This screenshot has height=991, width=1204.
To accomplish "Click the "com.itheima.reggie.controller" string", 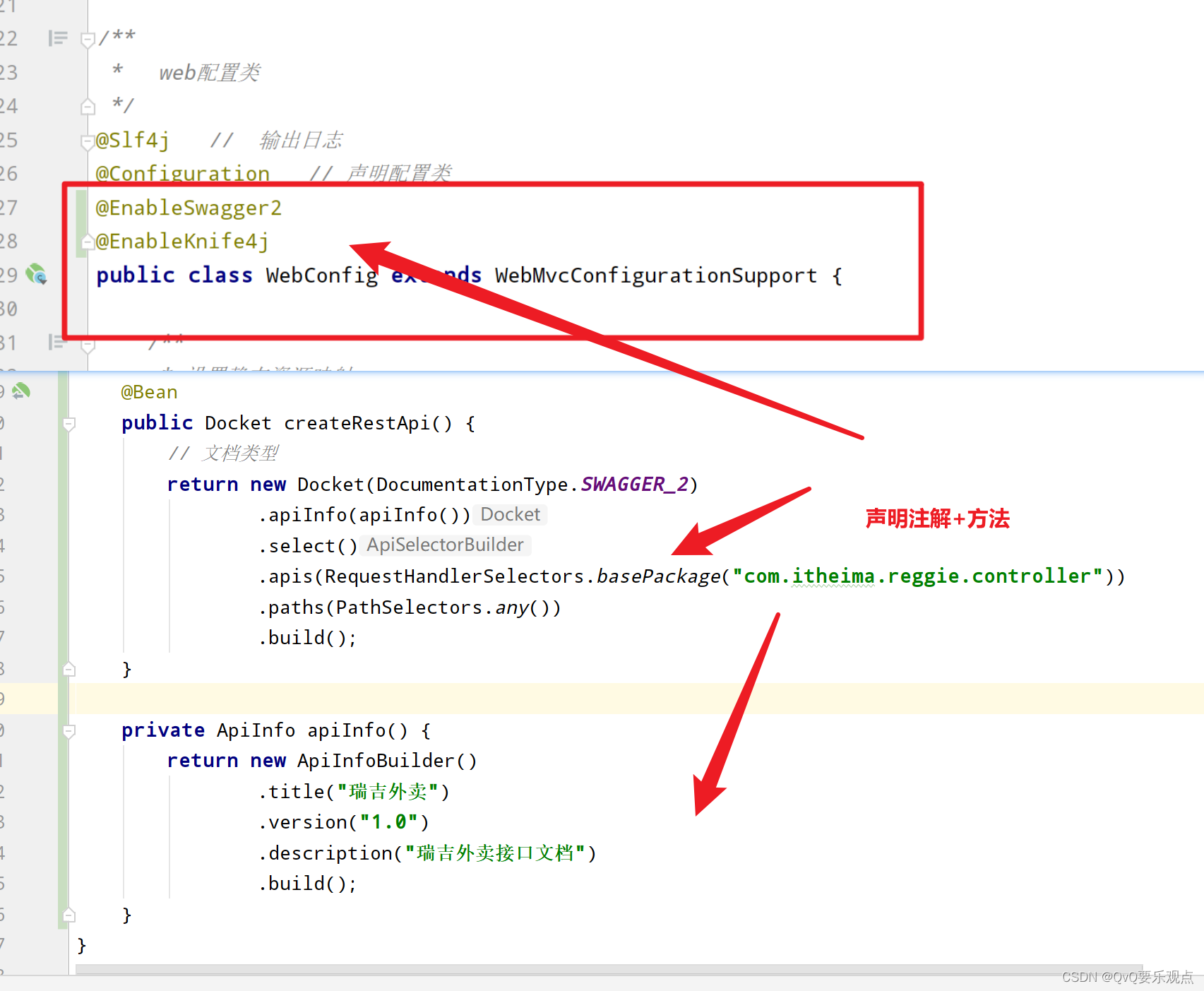I will [x=918, y=576].
